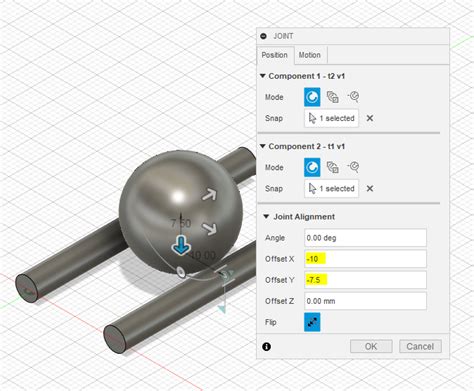
Task: Collapse the JOINT dialog with minus icon
Action: tap(263, 36)
